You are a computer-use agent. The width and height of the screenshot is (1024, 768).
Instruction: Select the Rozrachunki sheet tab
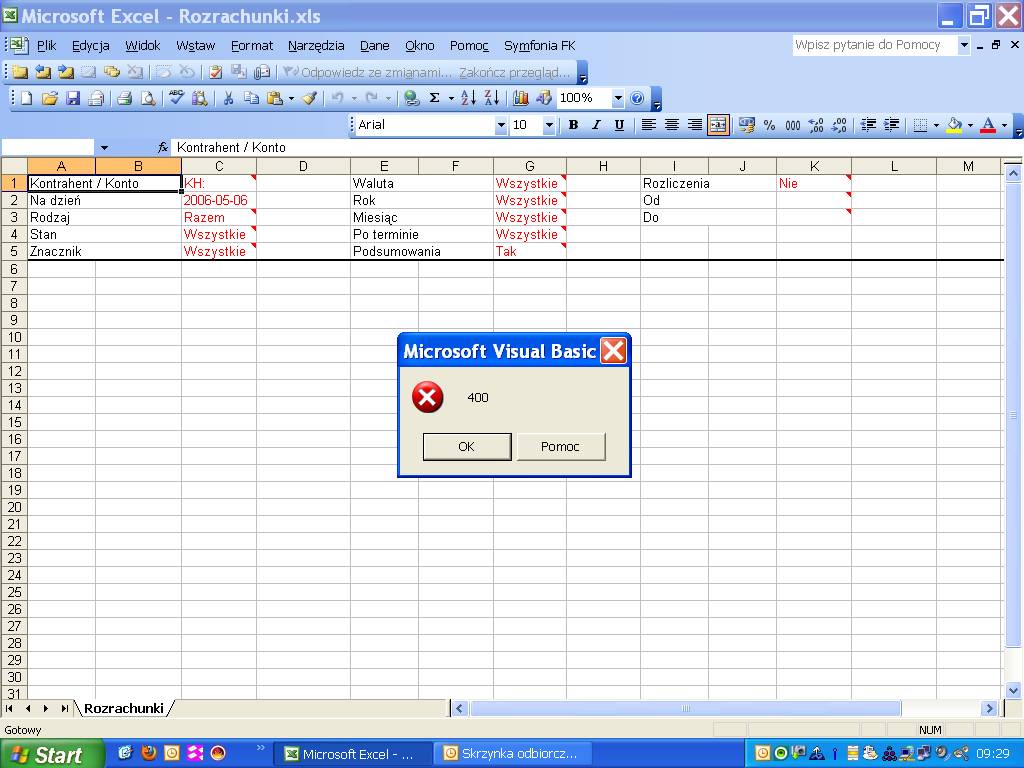pyautogui.click(x=123, y=708)
